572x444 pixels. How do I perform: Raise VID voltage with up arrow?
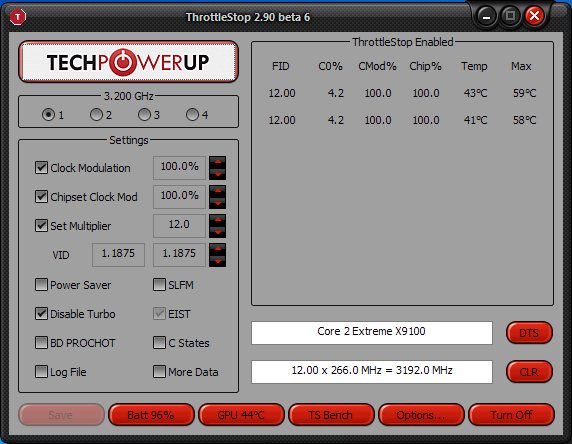[217, 249]
